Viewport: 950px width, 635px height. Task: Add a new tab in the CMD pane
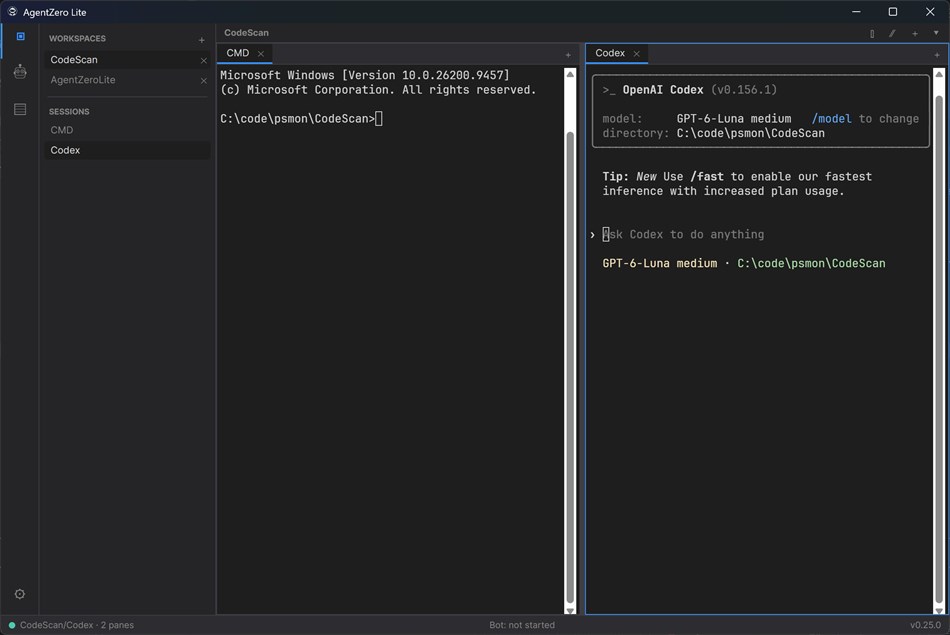tap(568, 55)
